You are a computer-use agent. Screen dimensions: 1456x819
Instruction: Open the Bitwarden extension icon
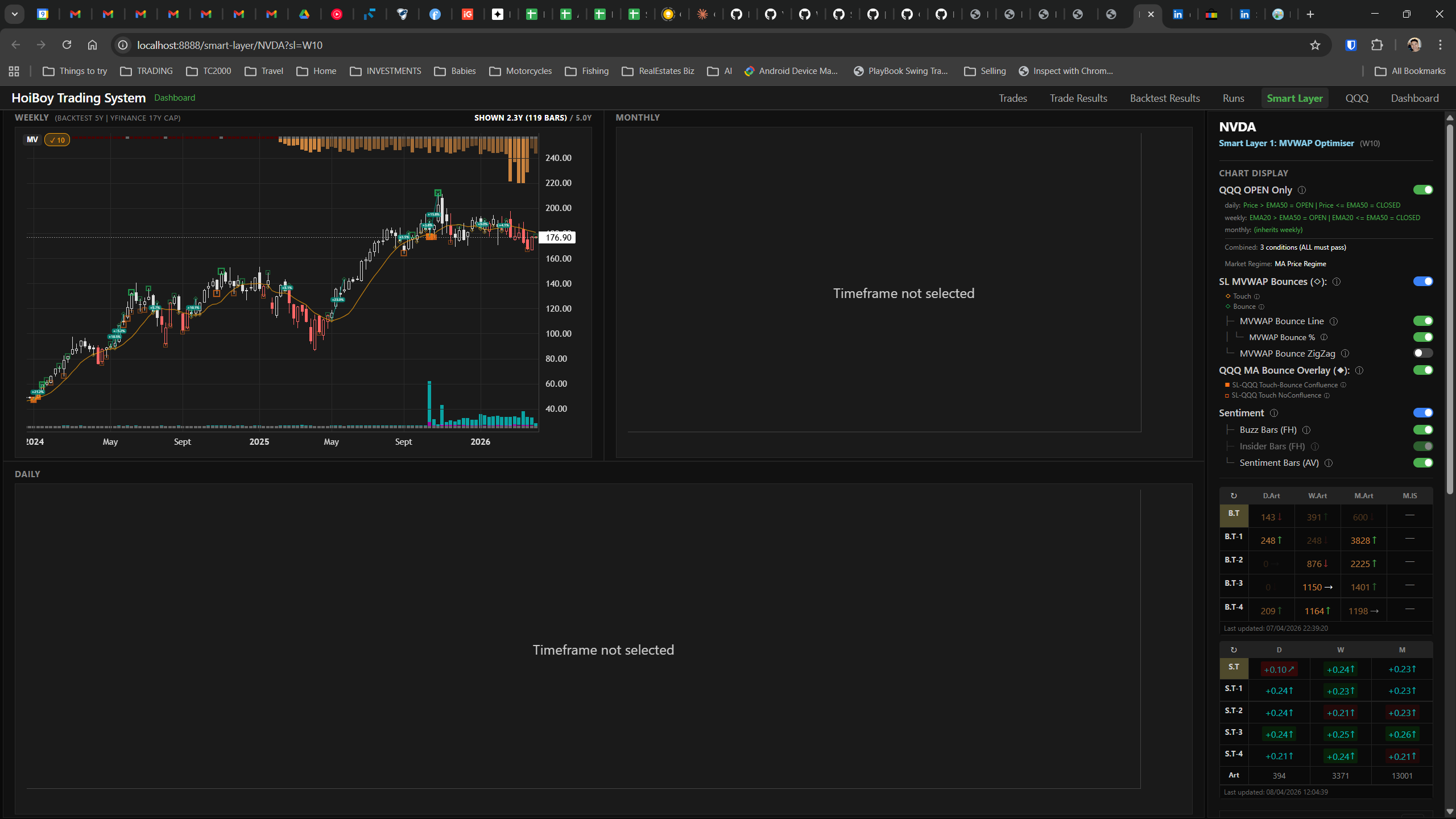tap(1351, 45)
